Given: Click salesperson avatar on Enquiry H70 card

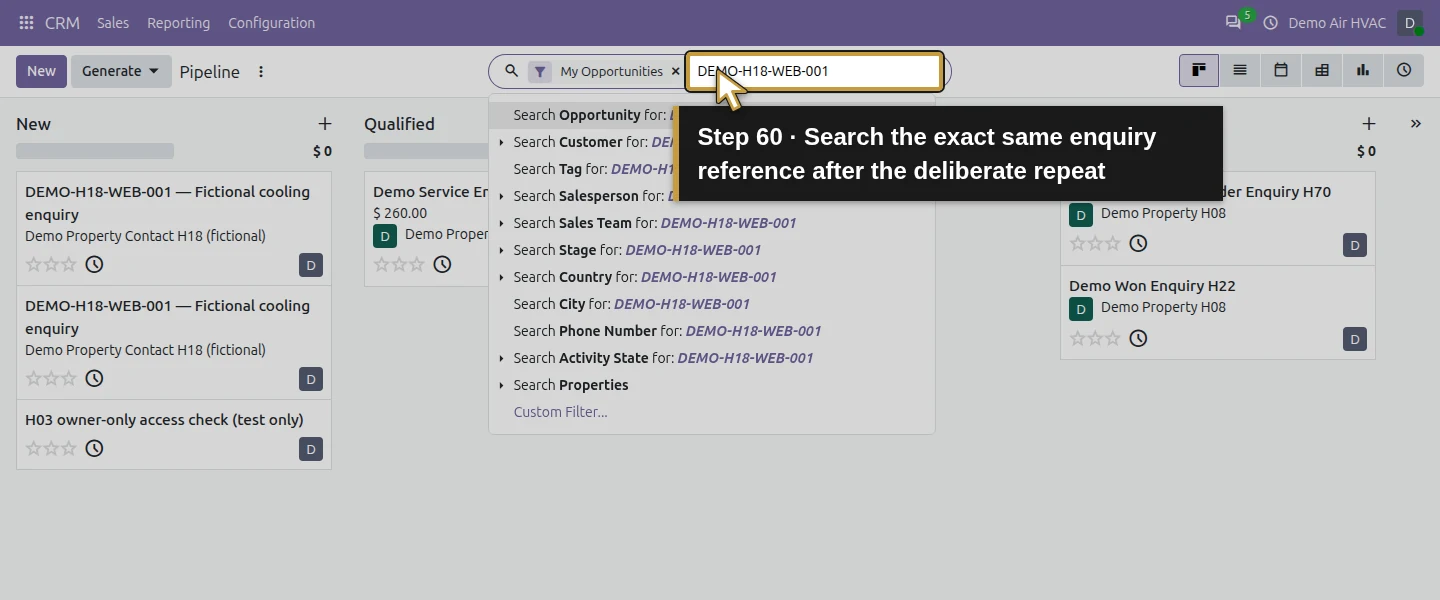Looking at the screenshot, I should click(x=1355, y=245).
